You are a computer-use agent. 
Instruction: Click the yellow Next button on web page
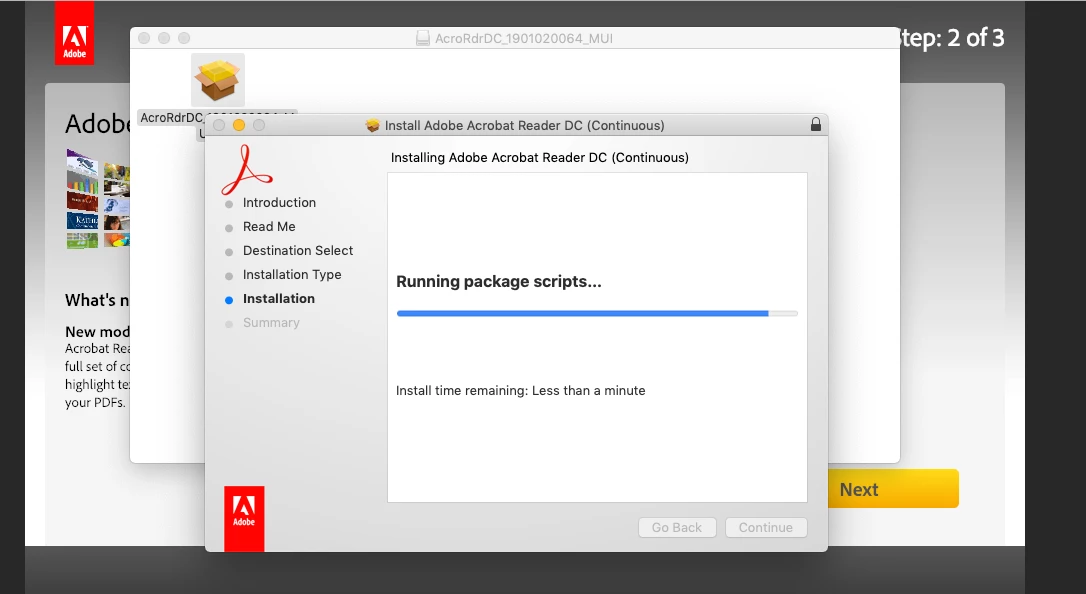point(893,489)
